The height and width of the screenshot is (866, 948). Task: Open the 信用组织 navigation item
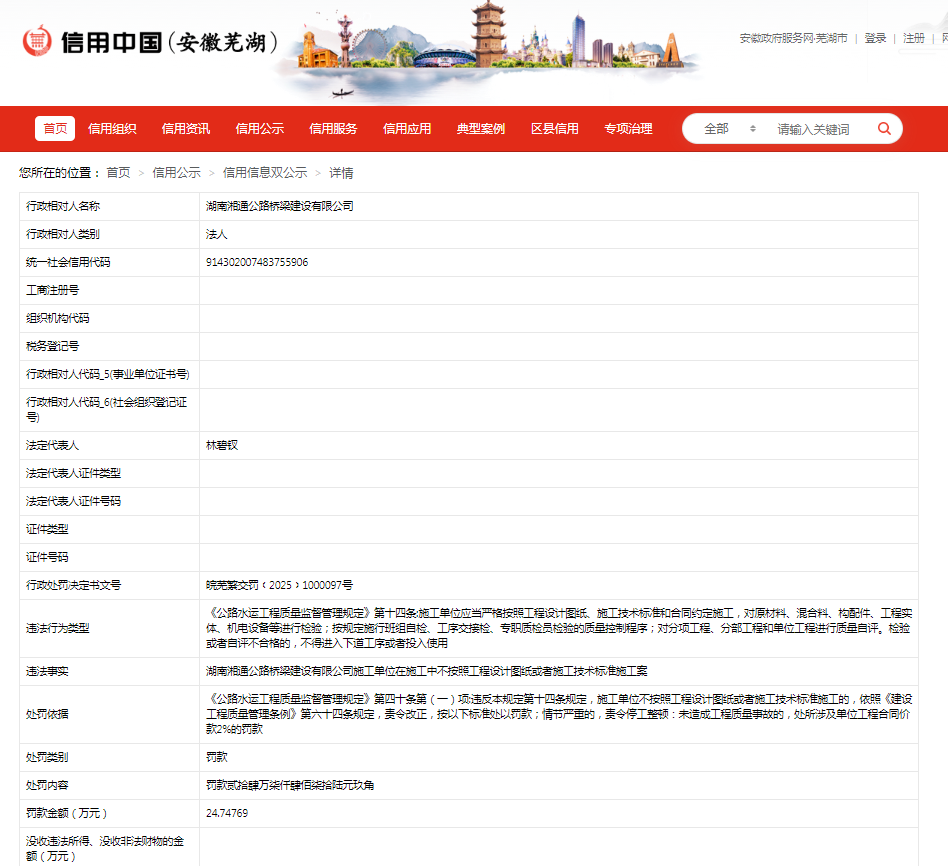pyautogui.click(x=112, y=128)
